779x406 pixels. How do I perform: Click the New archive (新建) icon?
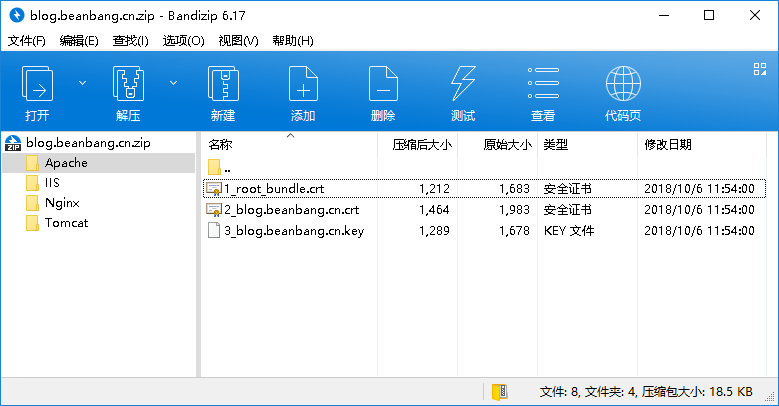223,83
